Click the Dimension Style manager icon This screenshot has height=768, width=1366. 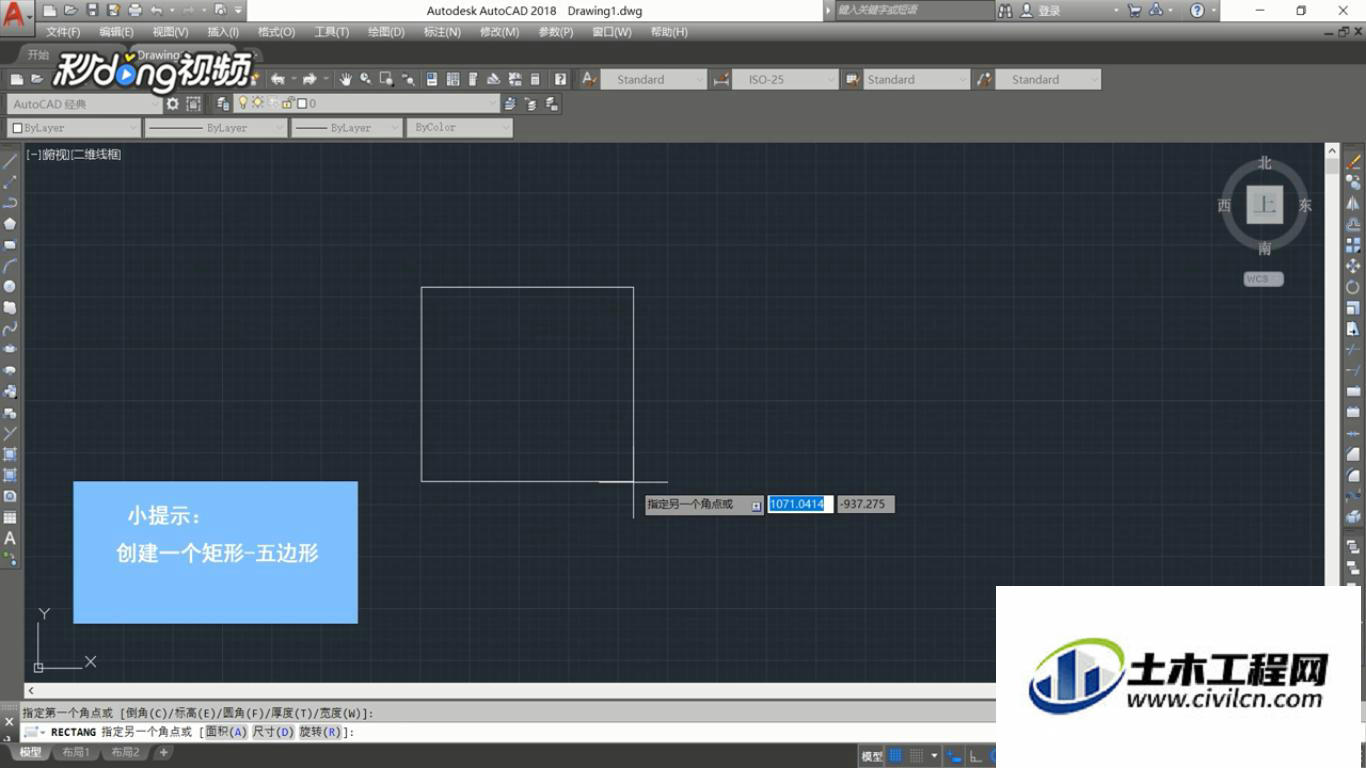[721, 79]
